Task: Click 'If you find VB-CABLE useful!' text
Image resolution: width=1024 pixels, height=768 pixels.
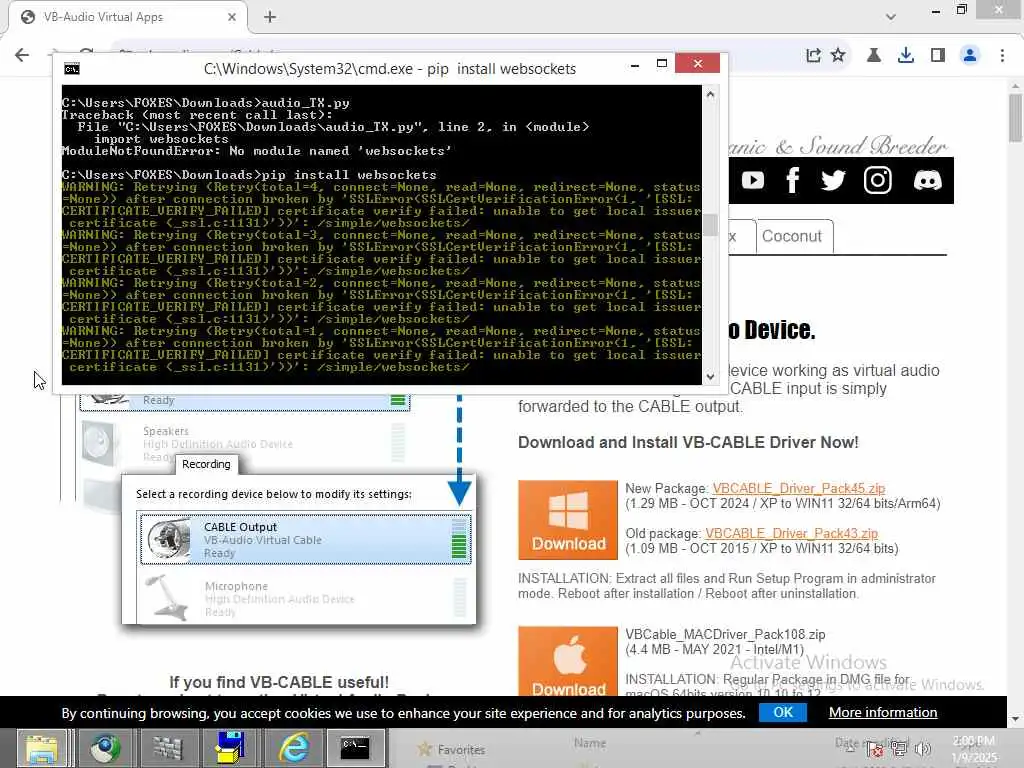Action: 279,682
